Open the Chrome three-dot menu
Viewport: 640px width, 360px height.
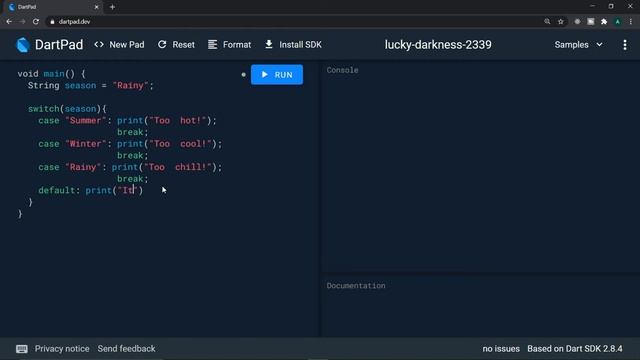pyautogui.click(x=631, y=22)
